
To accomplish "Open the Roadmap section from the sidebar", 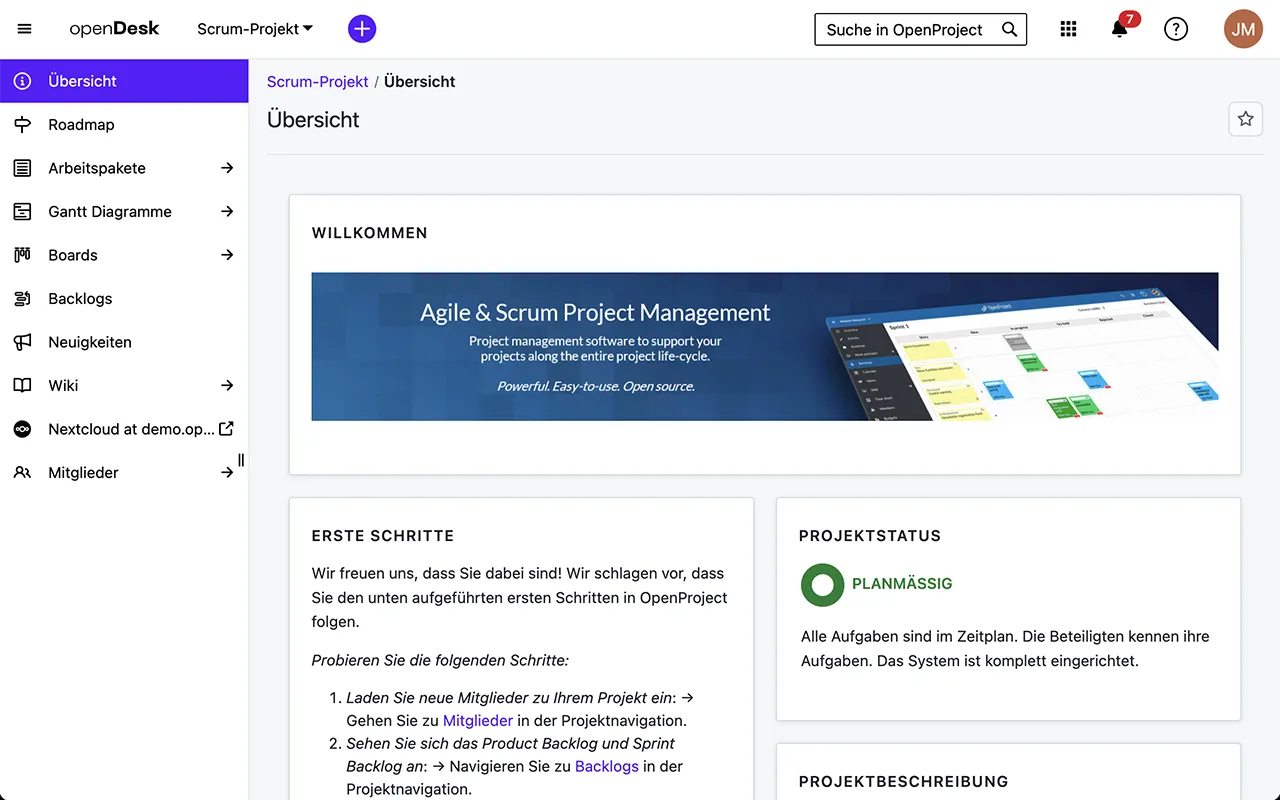I will 81,124.
